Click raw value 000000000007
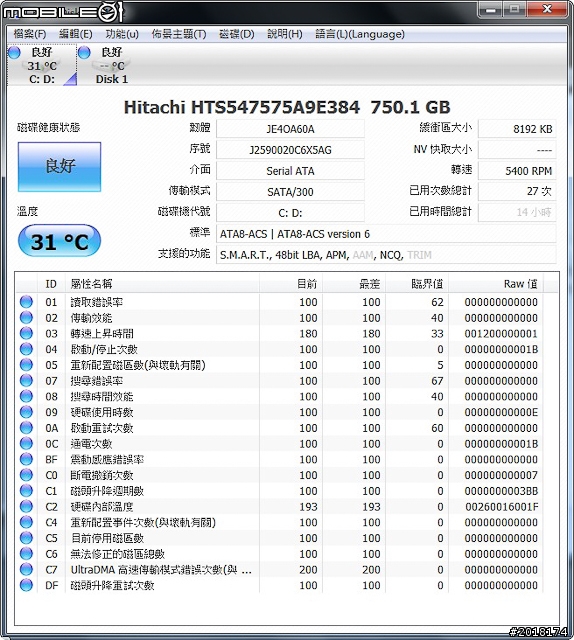574x640 pixels. pos(501,475)
